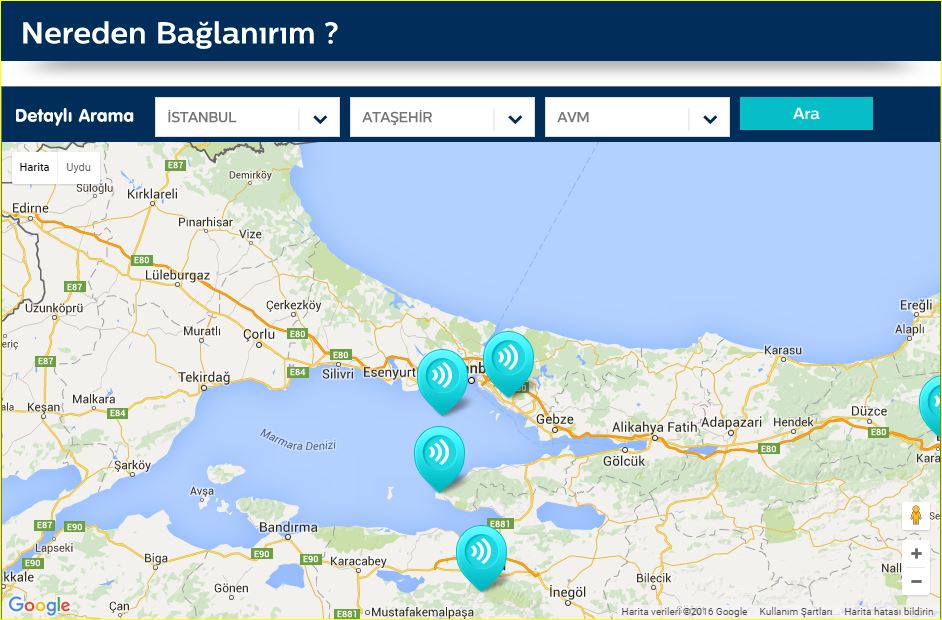Open Google logo link on map
The width and height of the screenshot is (942, 620).
39,605
